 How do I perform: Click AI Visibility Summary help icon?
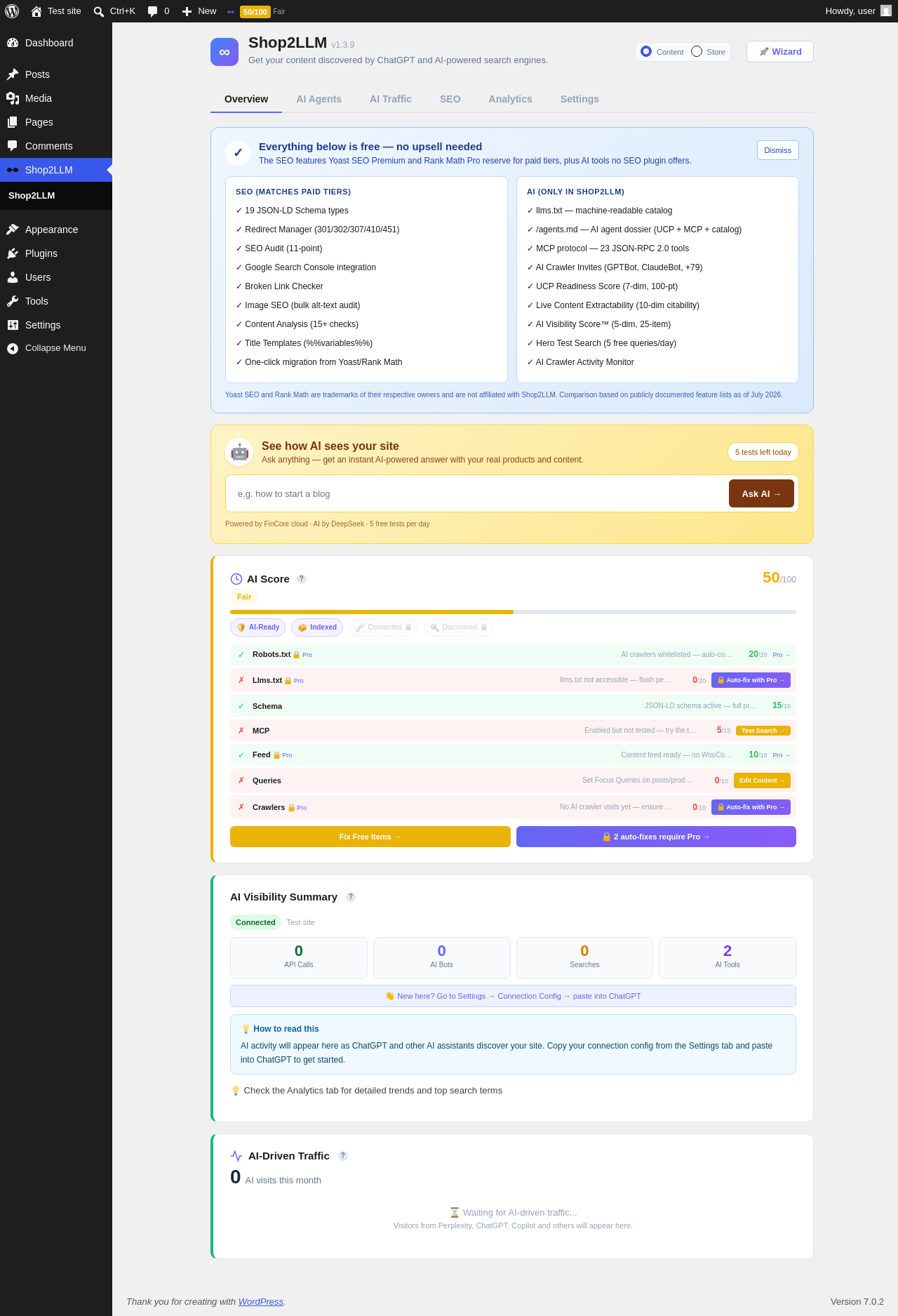click(x=351, y=897)
